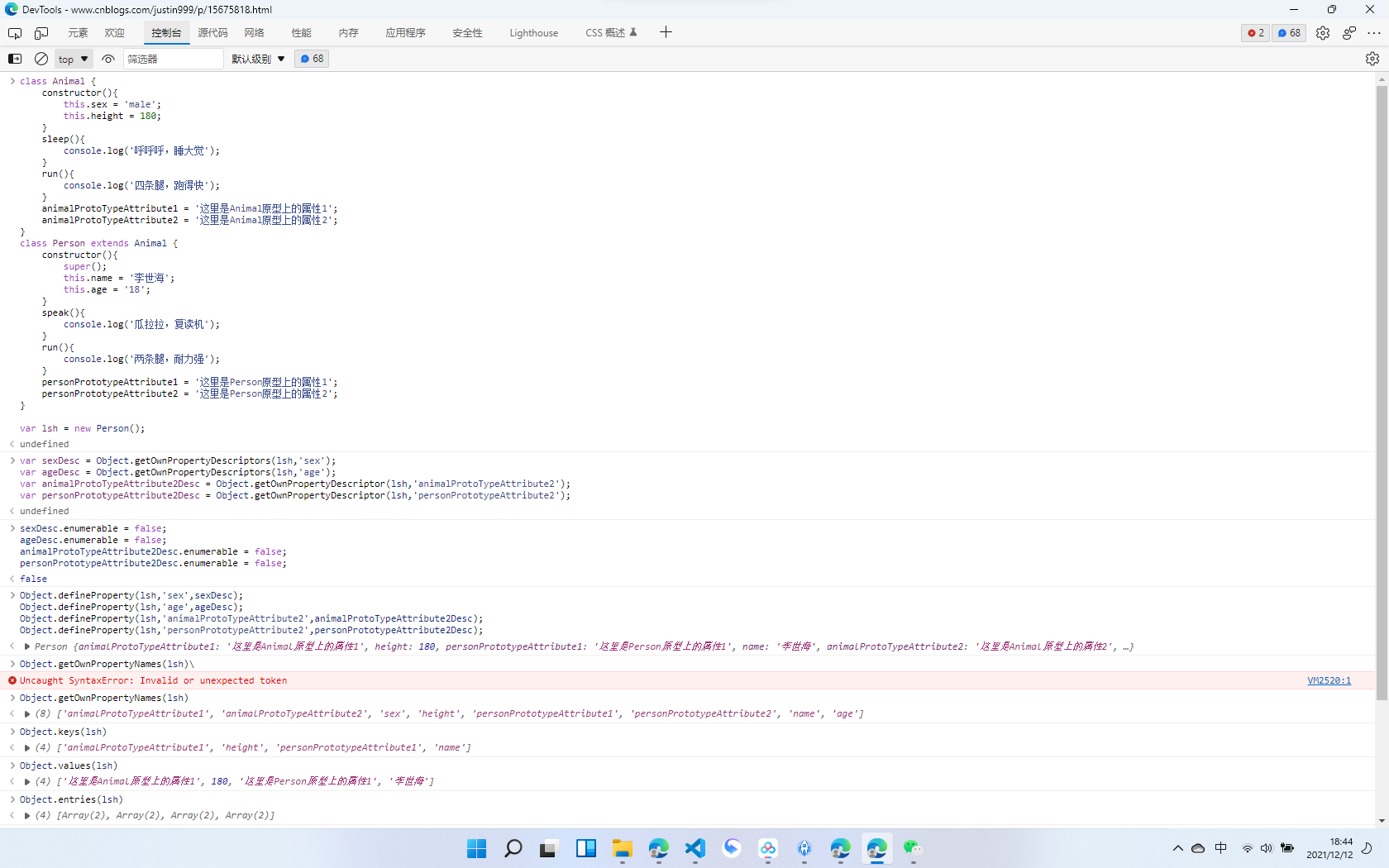Open console settings gear on the right
This screenshot has height=868, width=1389.
point(1372,59)
